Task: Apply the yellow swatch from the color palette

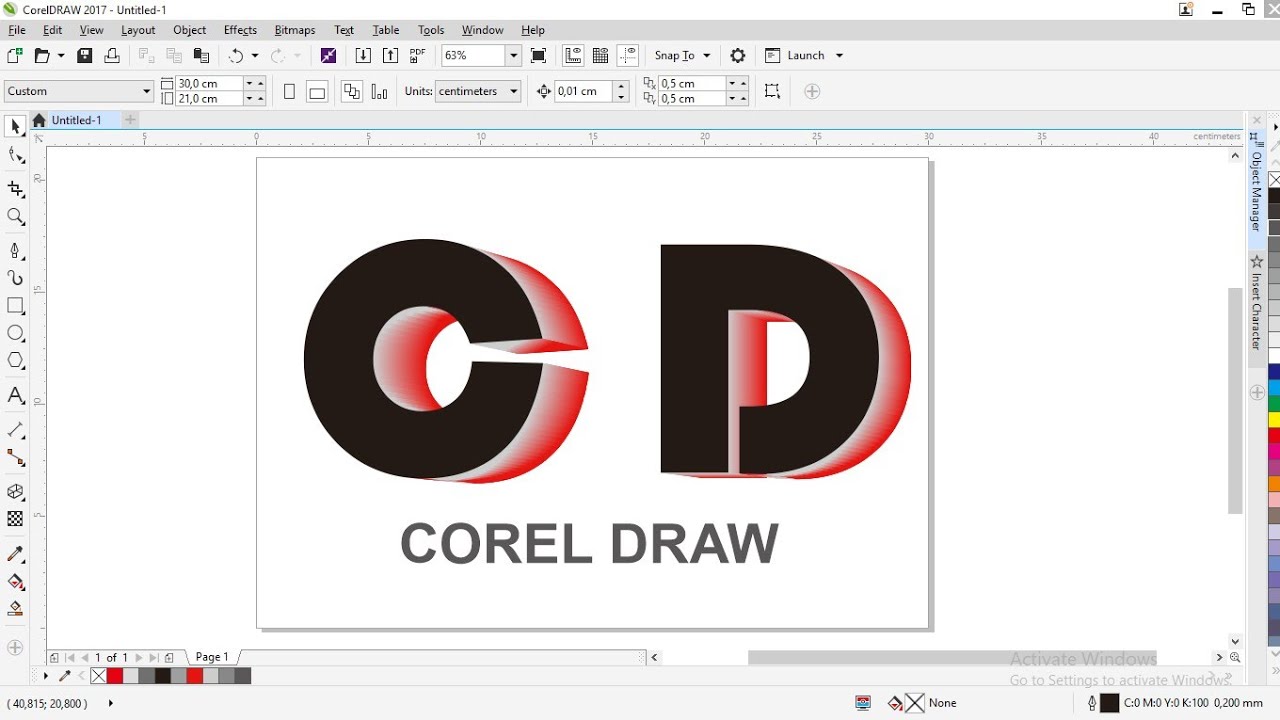Action: coord(1274,420)
